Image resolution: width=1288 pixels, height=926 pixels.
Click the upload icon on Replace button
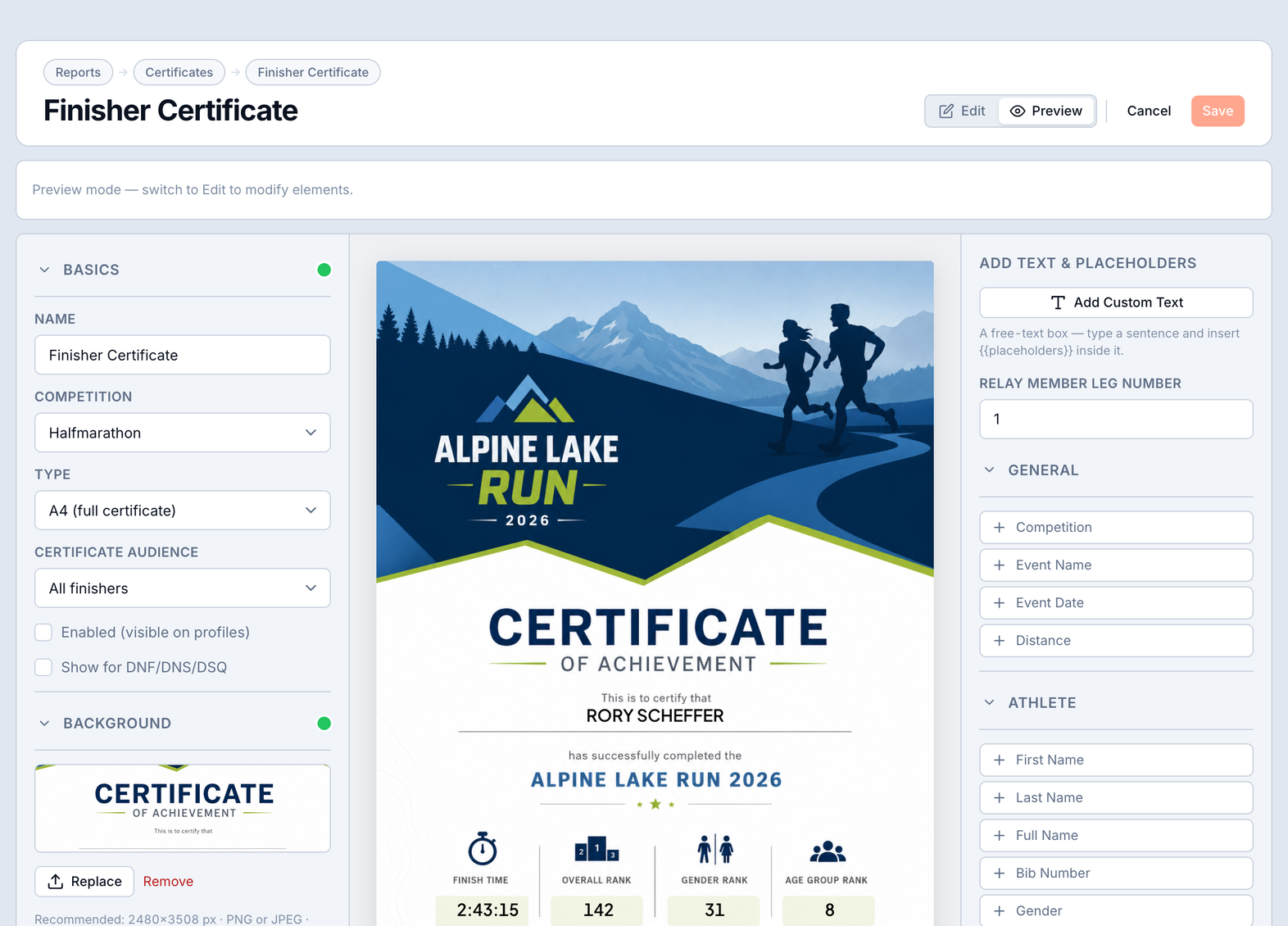point(56,881)
